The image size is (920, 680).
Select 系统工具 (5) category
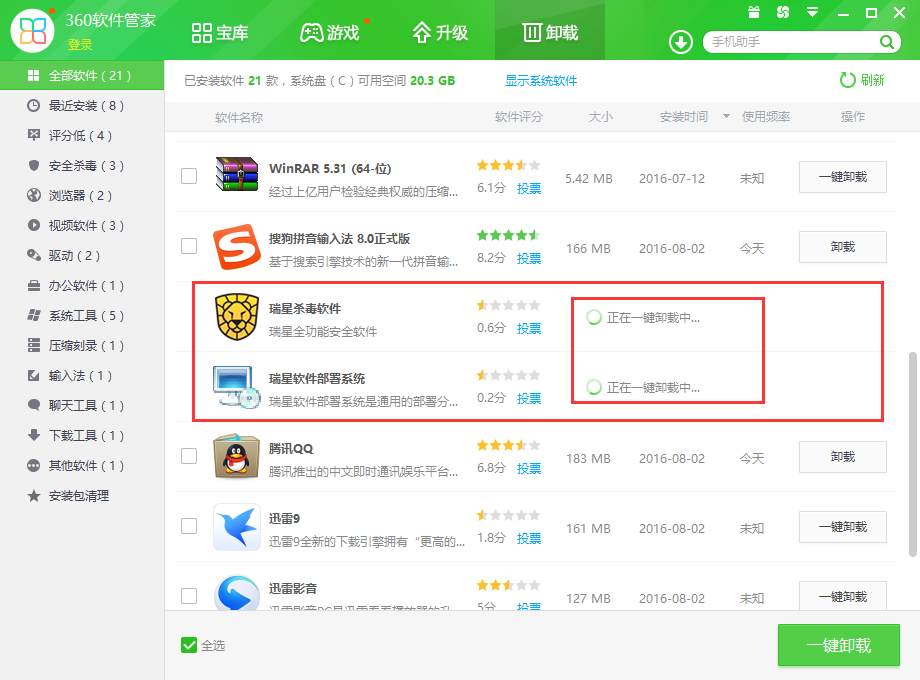[82, 315]
